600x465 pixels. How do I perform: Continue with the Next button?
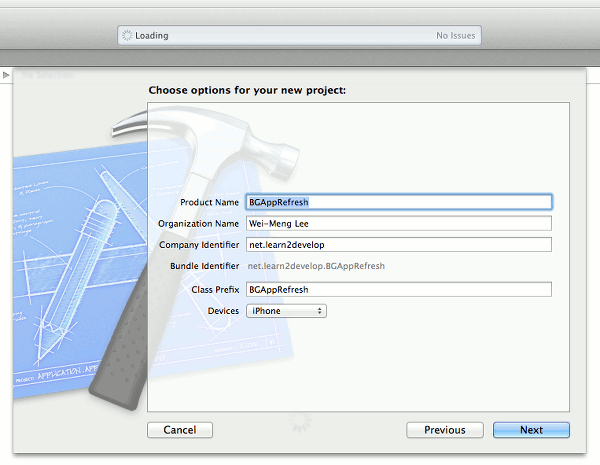531,430
